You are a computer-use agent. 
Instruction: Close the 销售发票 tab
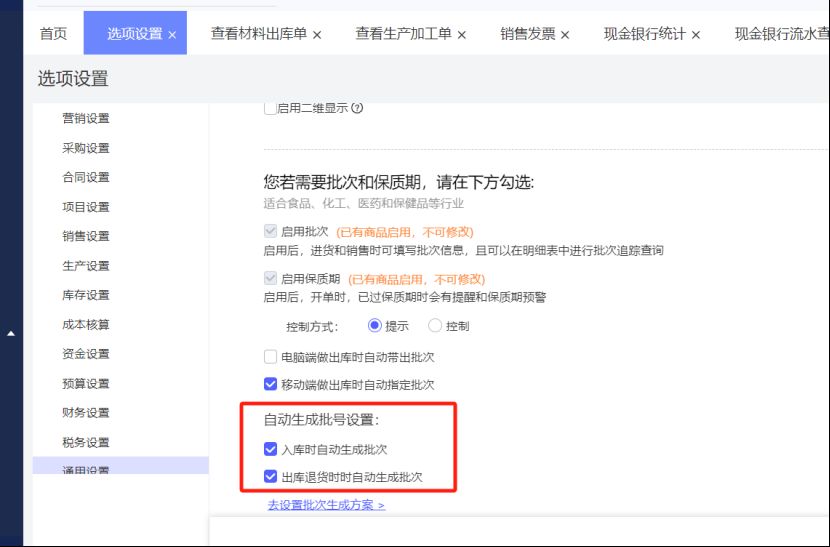pos(565,35)
